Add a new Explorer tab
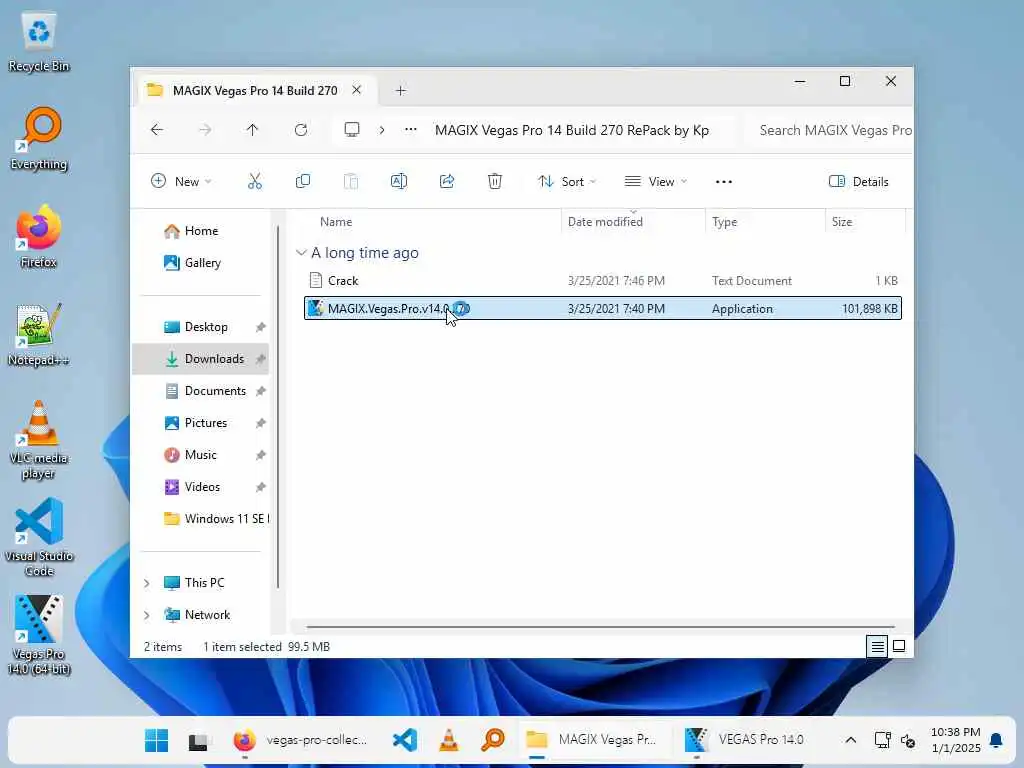Viewport: 1024px width, 768px height. [x=401, y=91]
